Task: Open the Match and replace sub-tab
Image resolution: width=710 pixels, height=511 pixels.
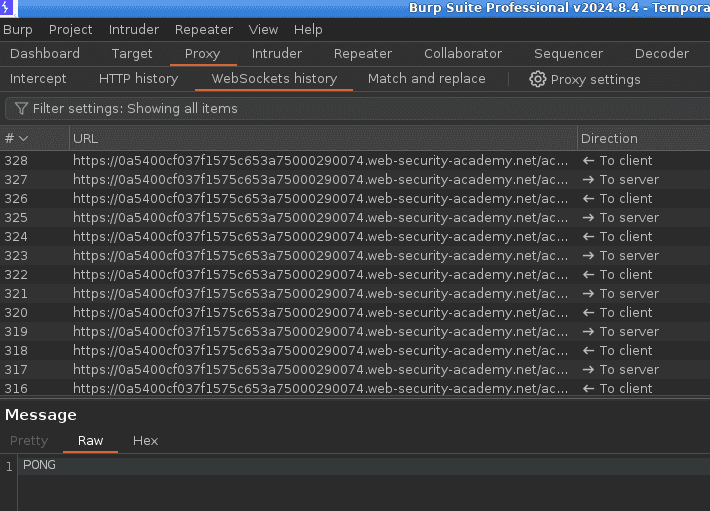Action: click(x=426, y=79)
